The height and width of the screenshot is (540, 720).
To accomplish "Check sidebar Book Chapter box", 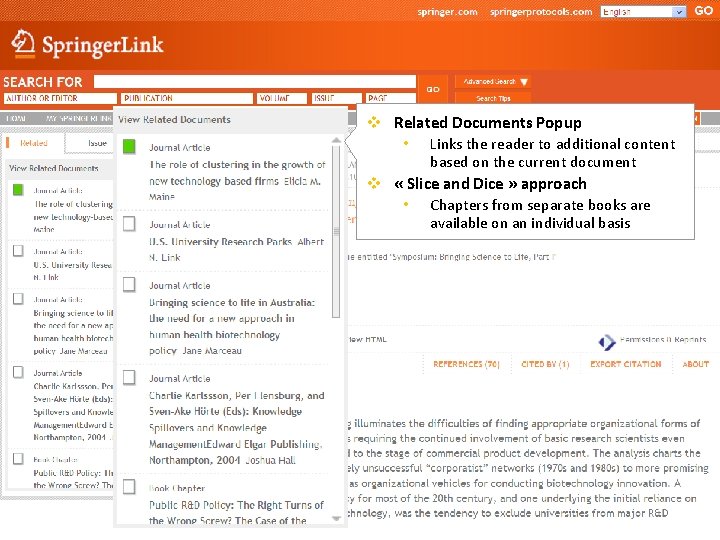I will tap(18, 458).
